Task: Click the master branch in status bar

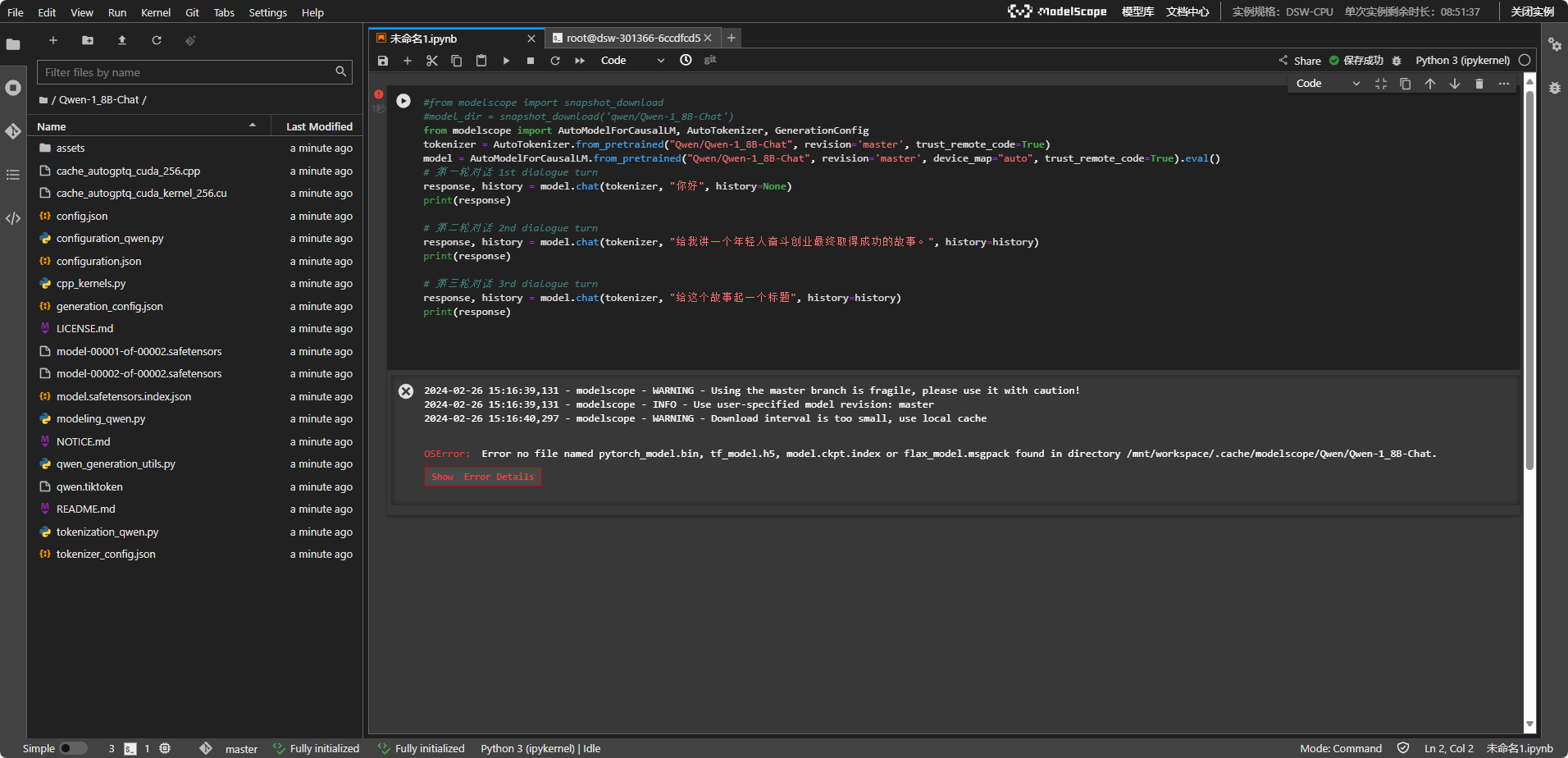Action: click(241, 749)
